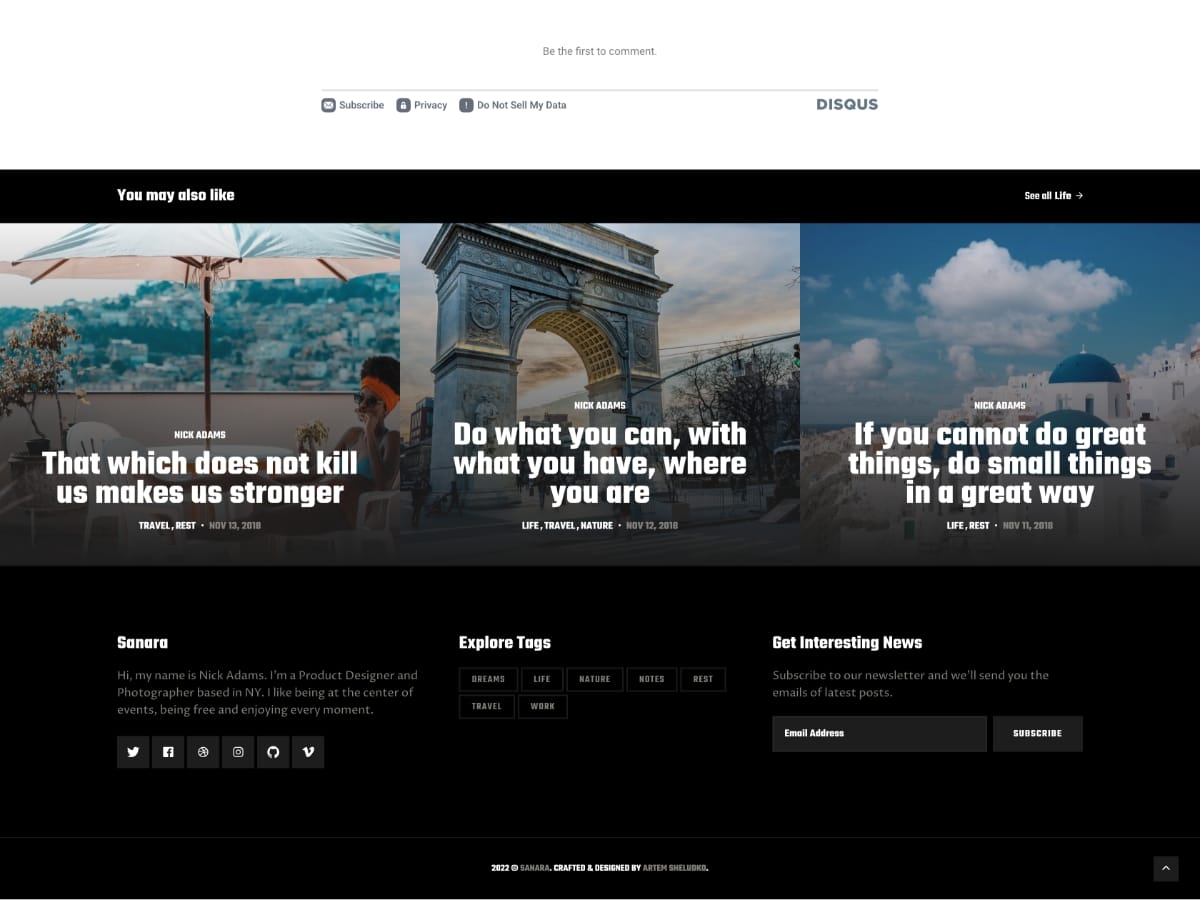This screenshot has height=900, width=1200.
Task: Click the Disqus logo
Action: click(846, 104)
